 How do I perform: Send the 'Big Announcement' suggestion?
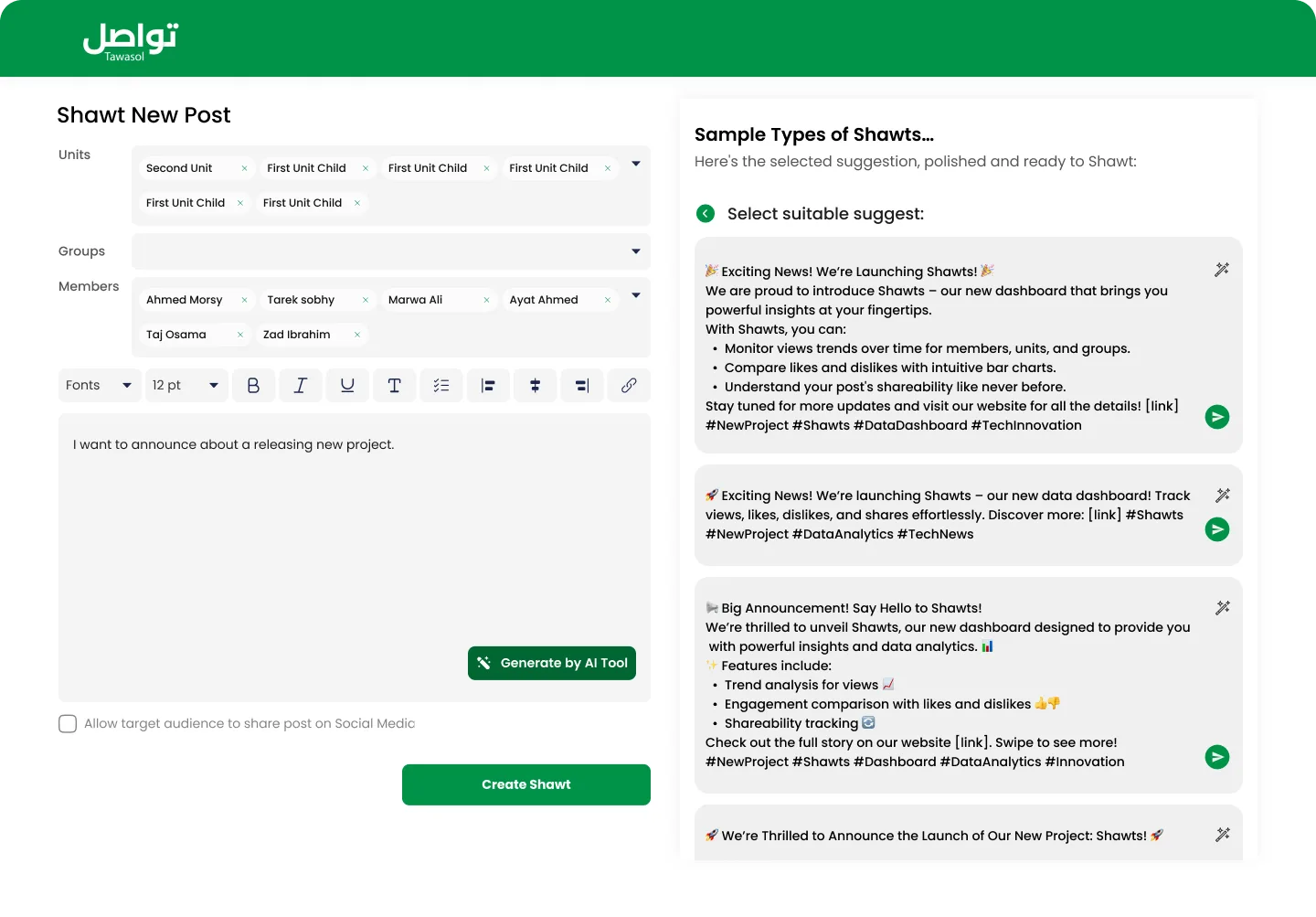pos(1217,757)
